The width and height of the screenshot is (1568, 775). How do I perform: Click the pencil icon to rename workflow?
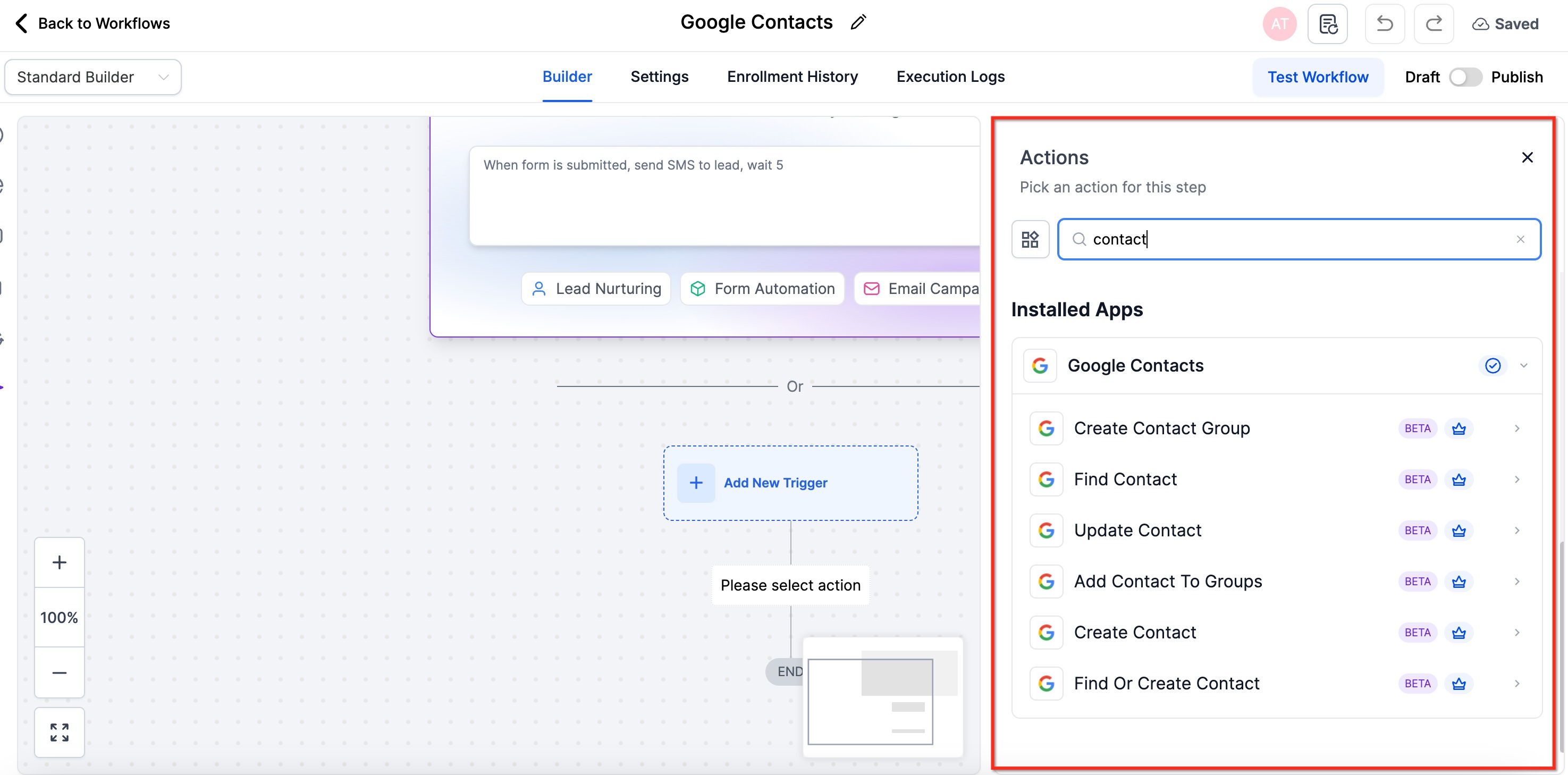click(858, 22)
